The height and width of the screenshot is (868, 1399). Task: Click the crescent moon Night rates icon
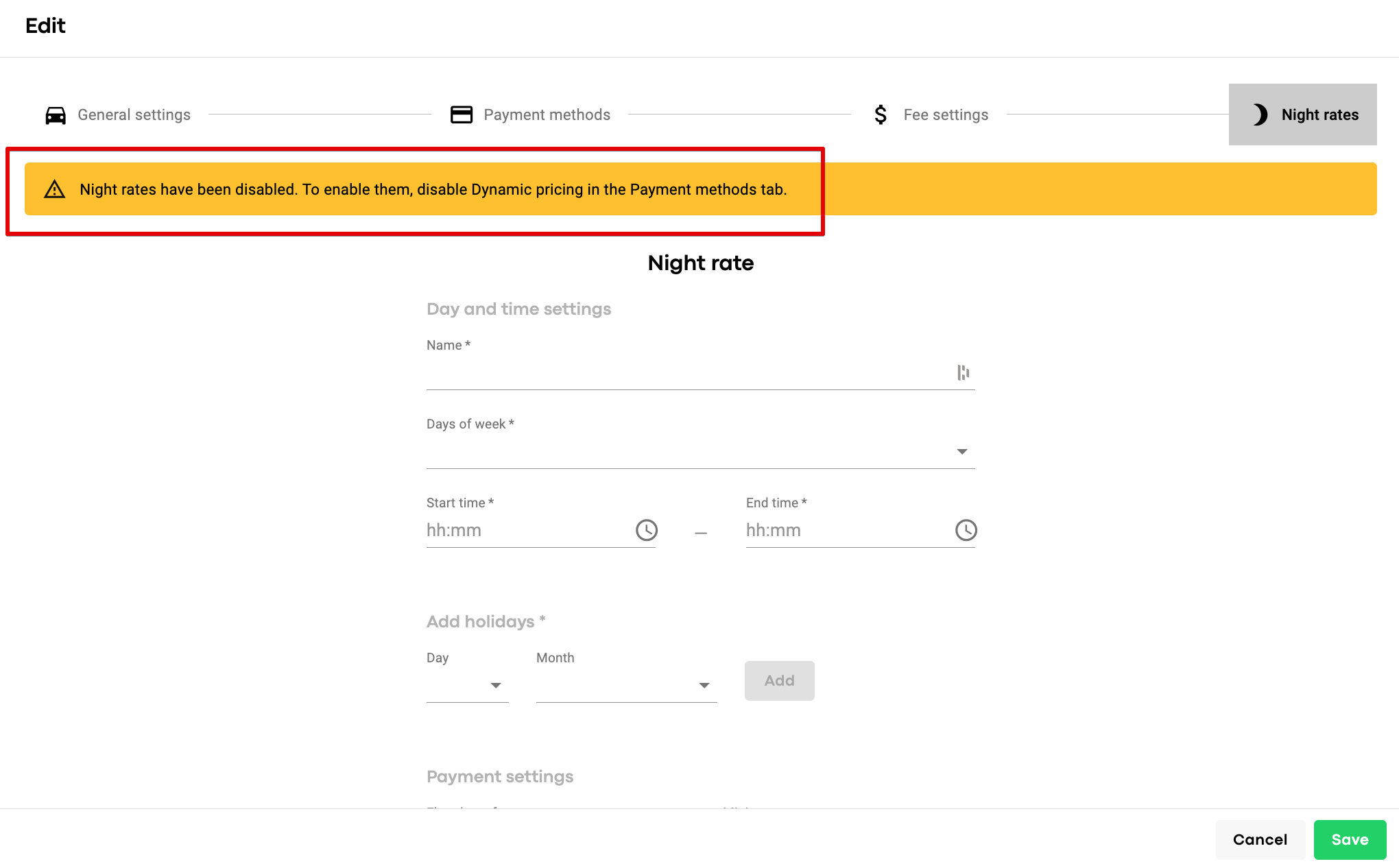(1260, 114)
